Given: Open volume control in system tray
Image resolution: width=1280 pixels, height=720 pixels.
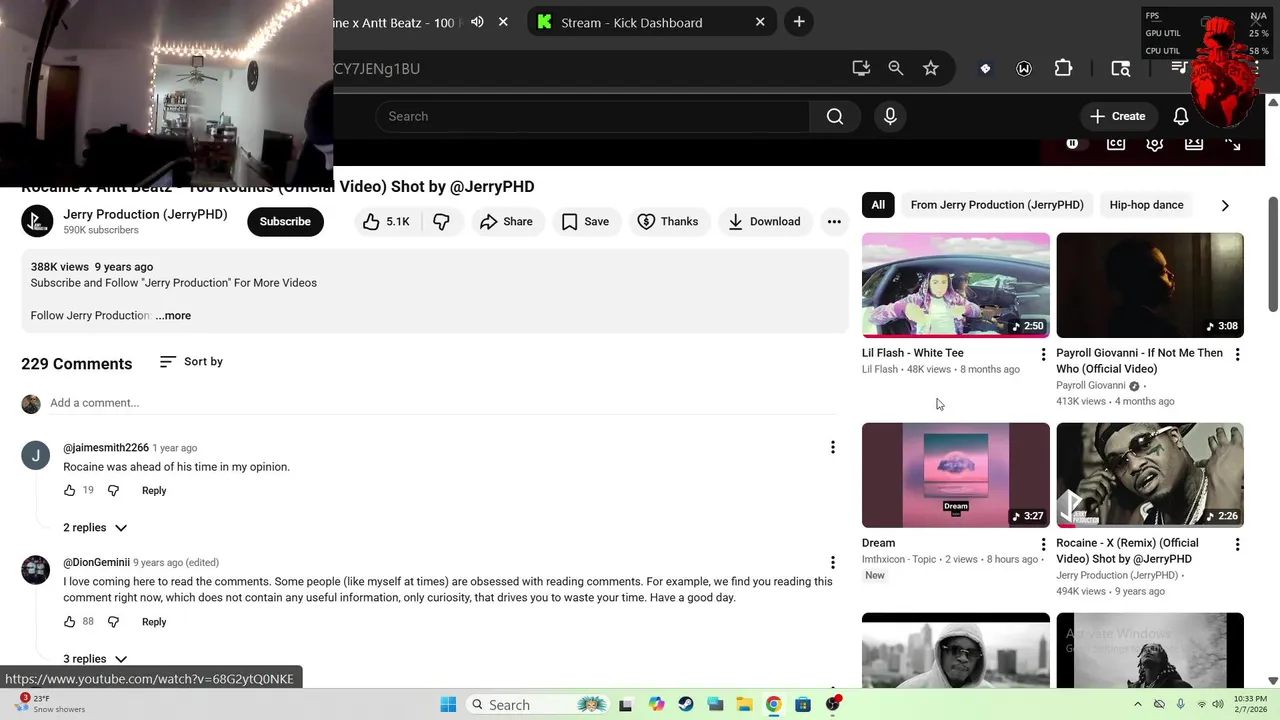Looking at the screenshot, I should coord(1218,705).
